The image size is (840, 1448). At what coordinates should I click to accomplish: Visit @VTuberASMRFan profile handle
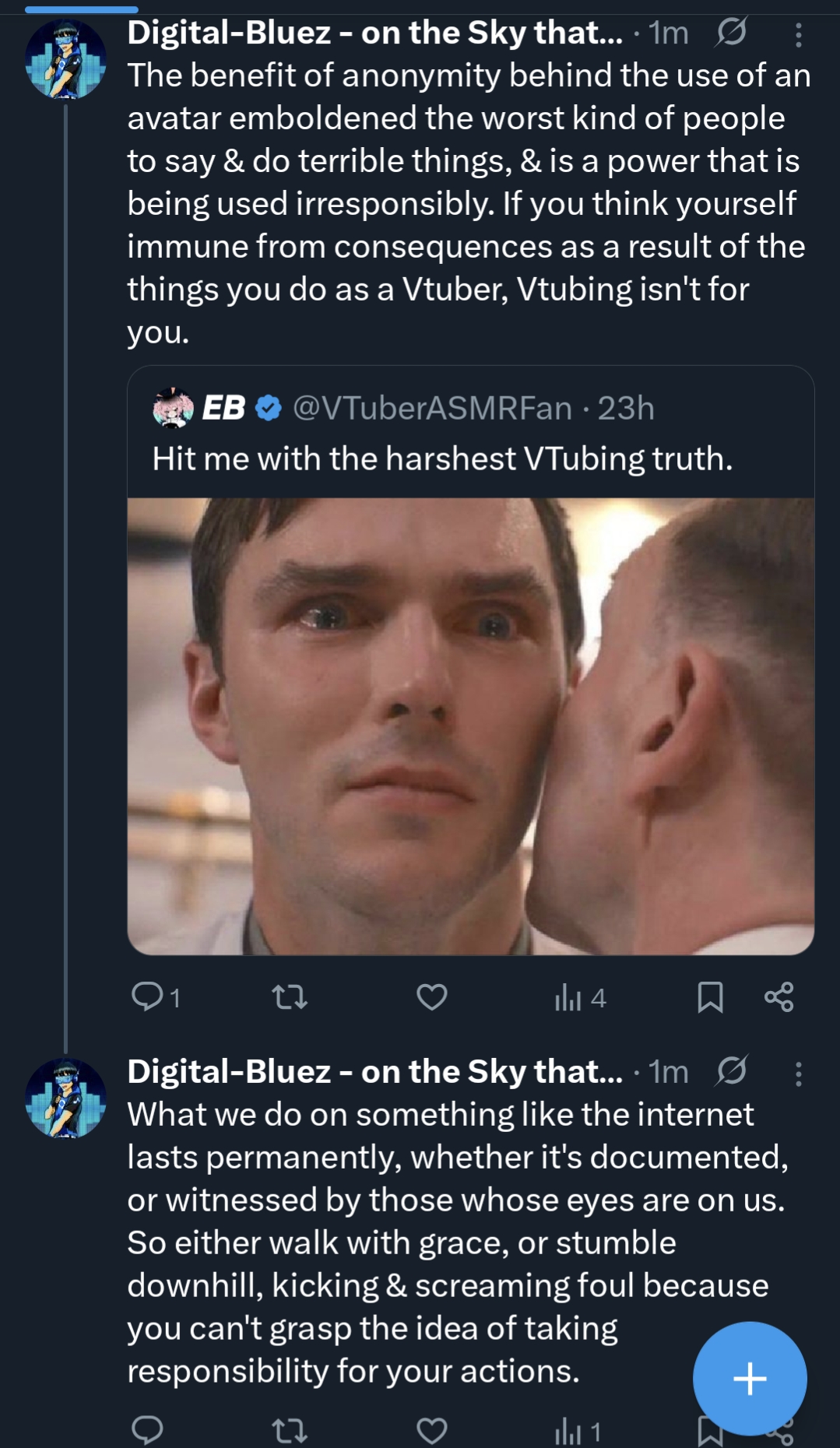coord(432,408)
